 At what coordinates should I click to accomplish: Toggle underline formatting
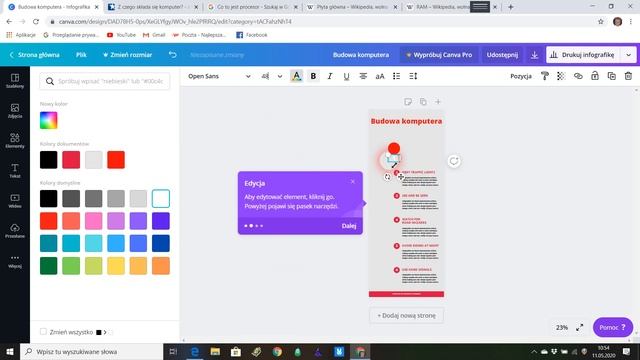tap(346, 76)
